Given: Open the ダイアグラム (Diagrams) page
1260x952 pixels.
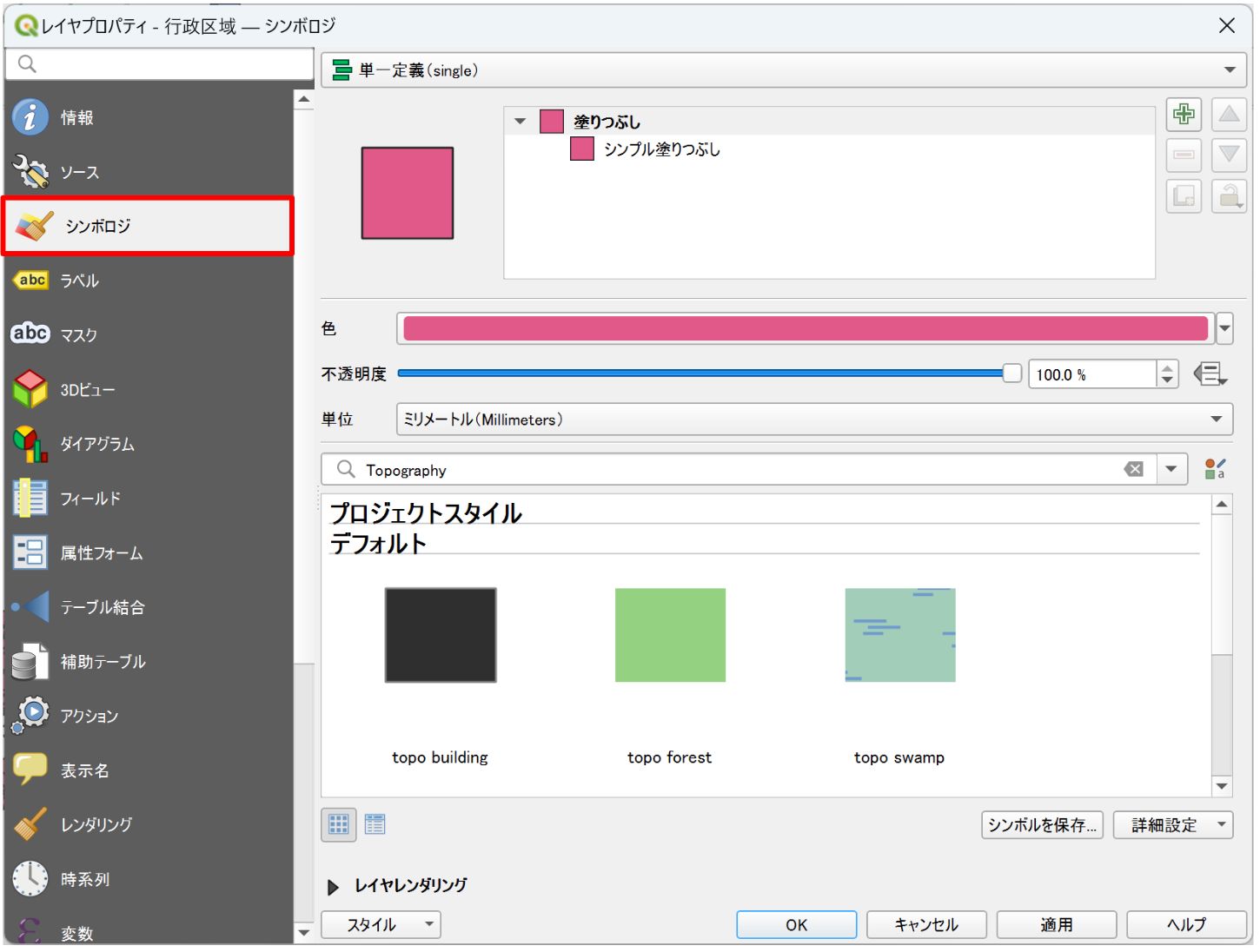Looking at the screenshot, I should 149,444.
